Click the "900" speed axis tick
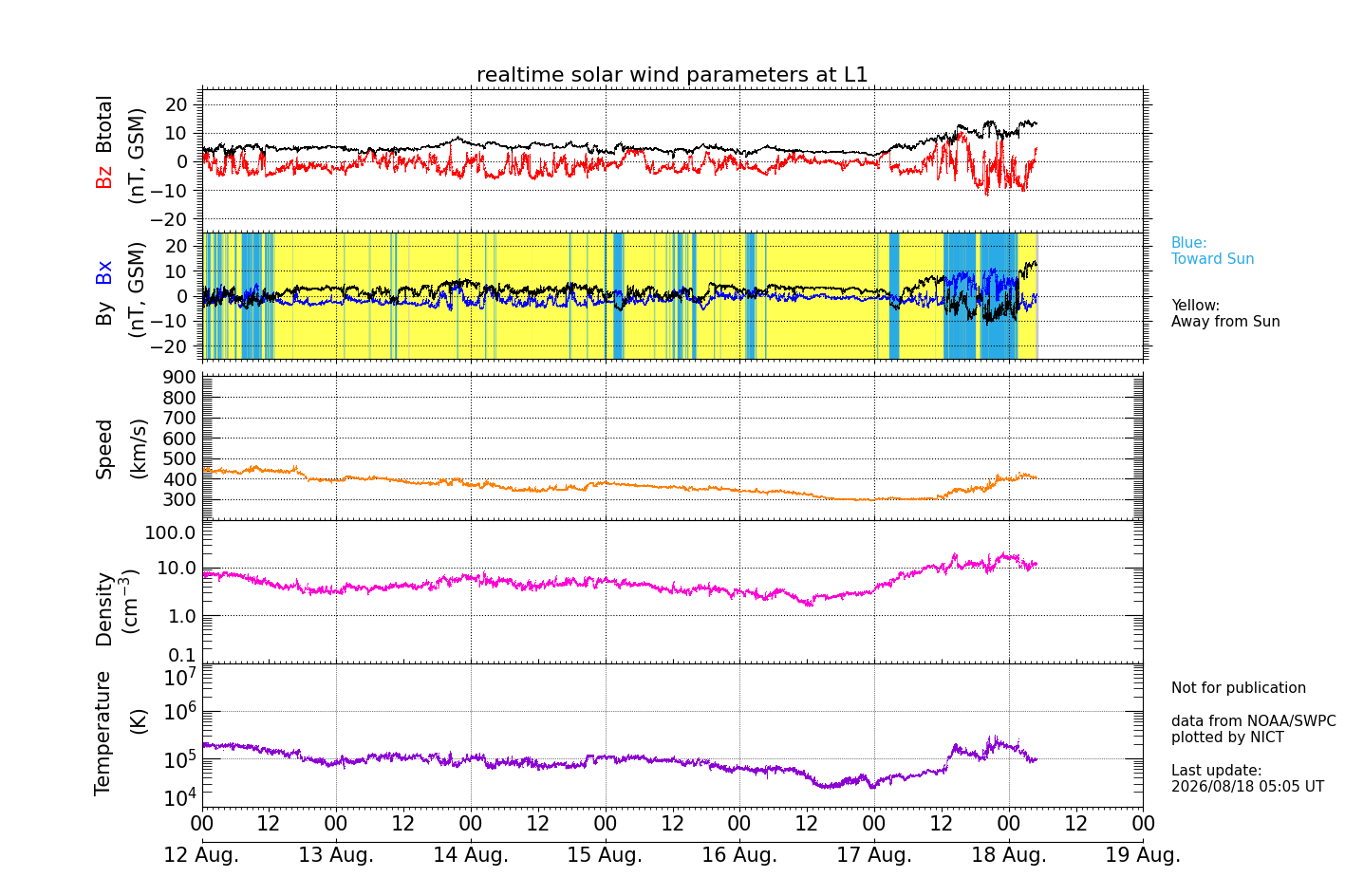This screenshot has height=896, width=1345. pyautogui.click(x=180, y=378)
